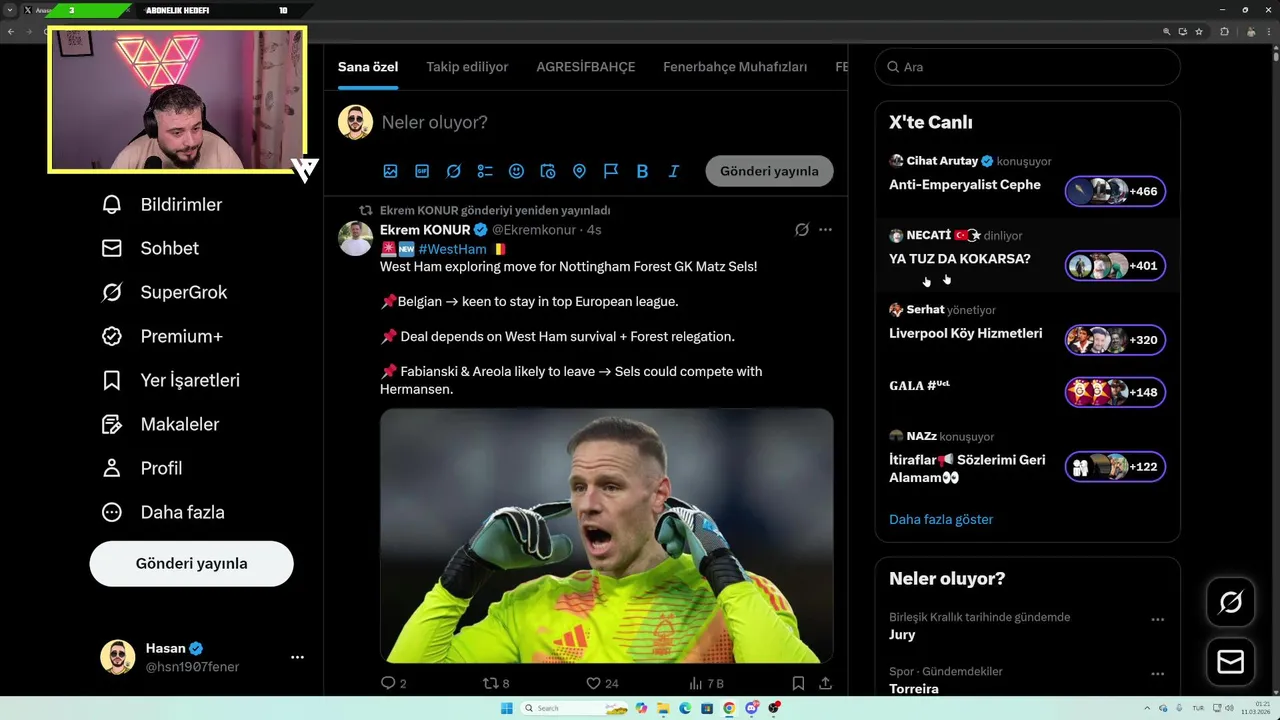Schedule the post with calendar icon

(548, 171)
